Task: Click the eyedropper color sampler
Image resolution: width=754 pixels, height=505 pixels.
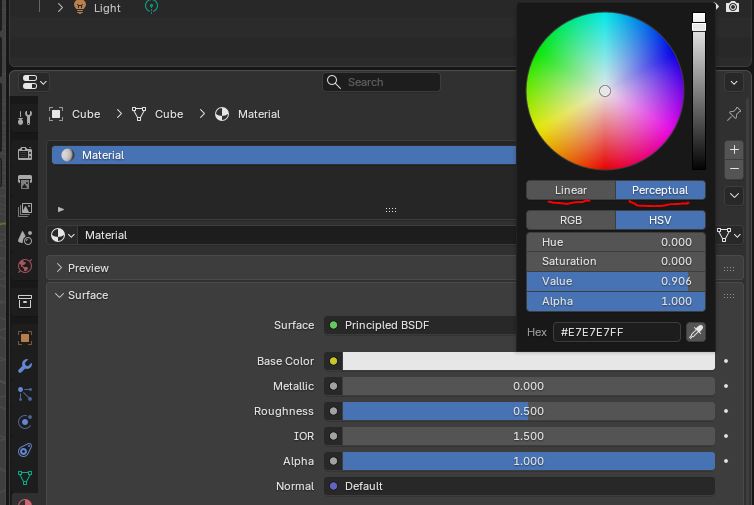Action: click(x=696, y=332)
